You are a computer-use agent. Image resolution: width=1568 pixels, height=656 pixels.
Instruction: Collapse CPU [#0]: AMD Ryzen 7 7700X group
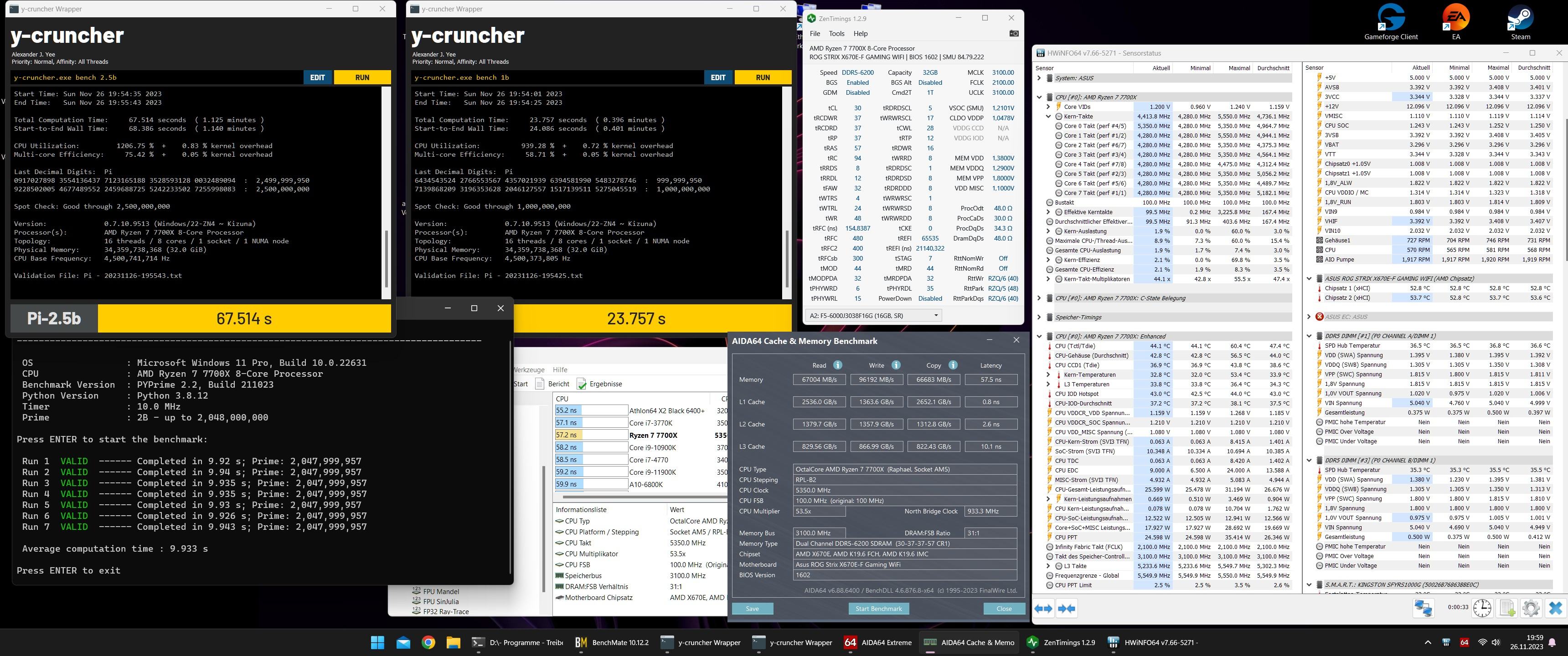[1039, 97]
